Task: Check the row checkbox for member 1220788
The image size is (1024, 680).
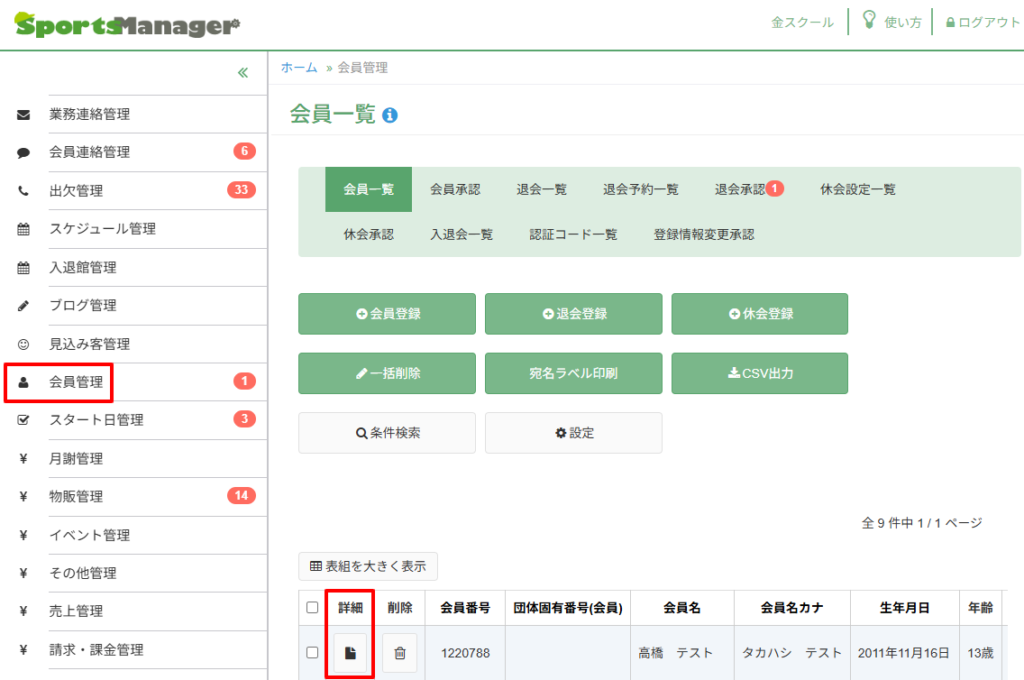Action: point(312,653)
